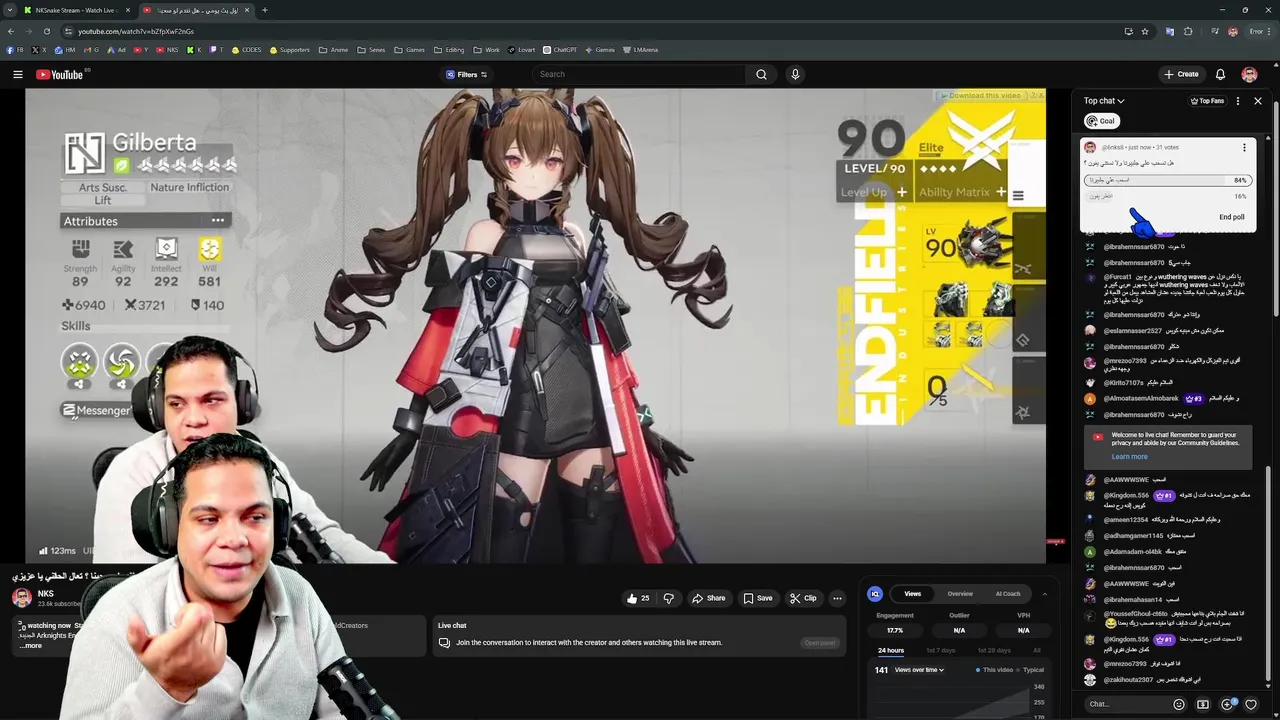Toggle This video series in chart legend
The height and width of the screenshot is (720, 1280).
993,670
